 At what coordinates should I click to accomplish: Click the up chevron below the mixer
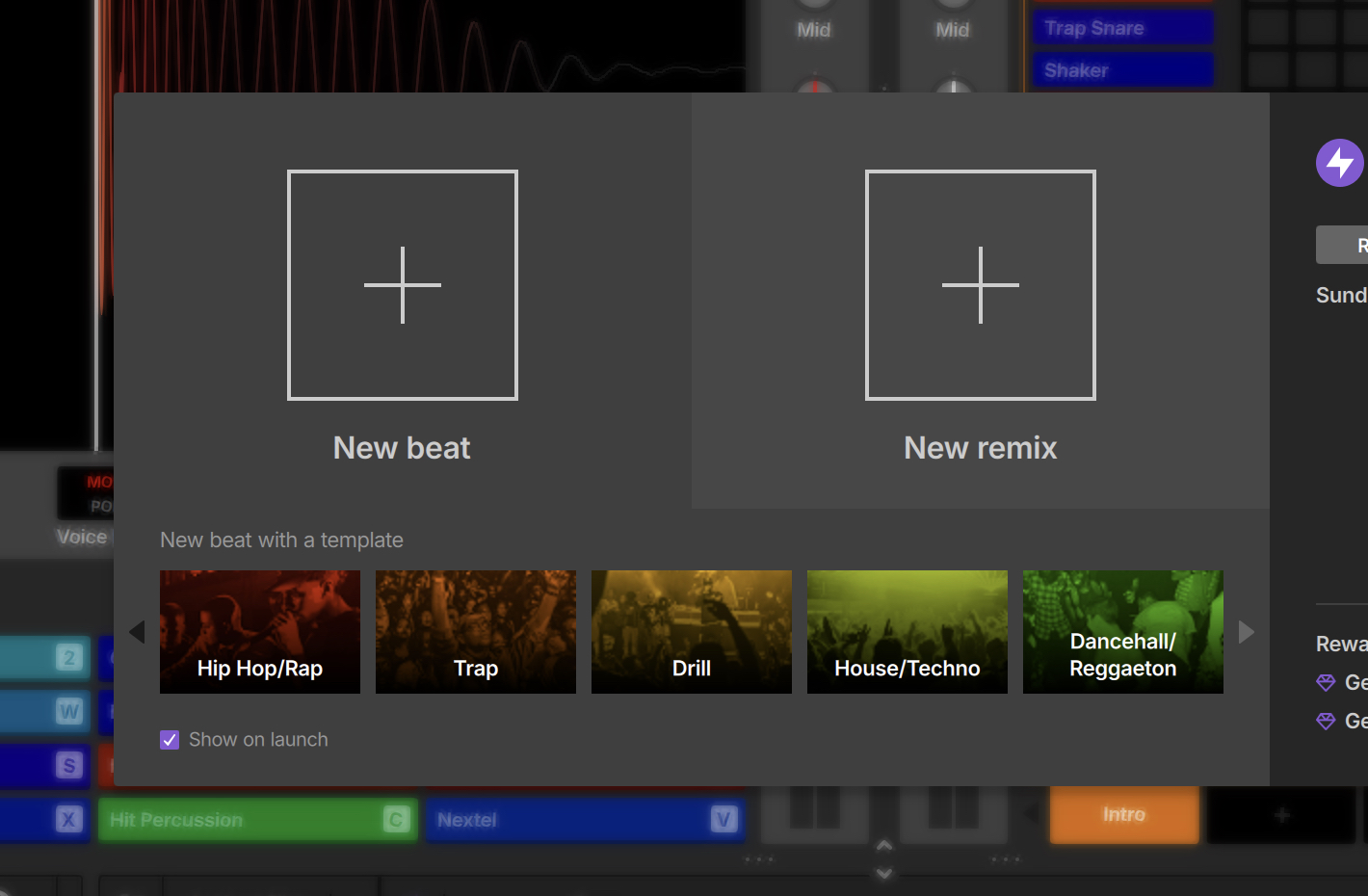click(x=883, y=845)
